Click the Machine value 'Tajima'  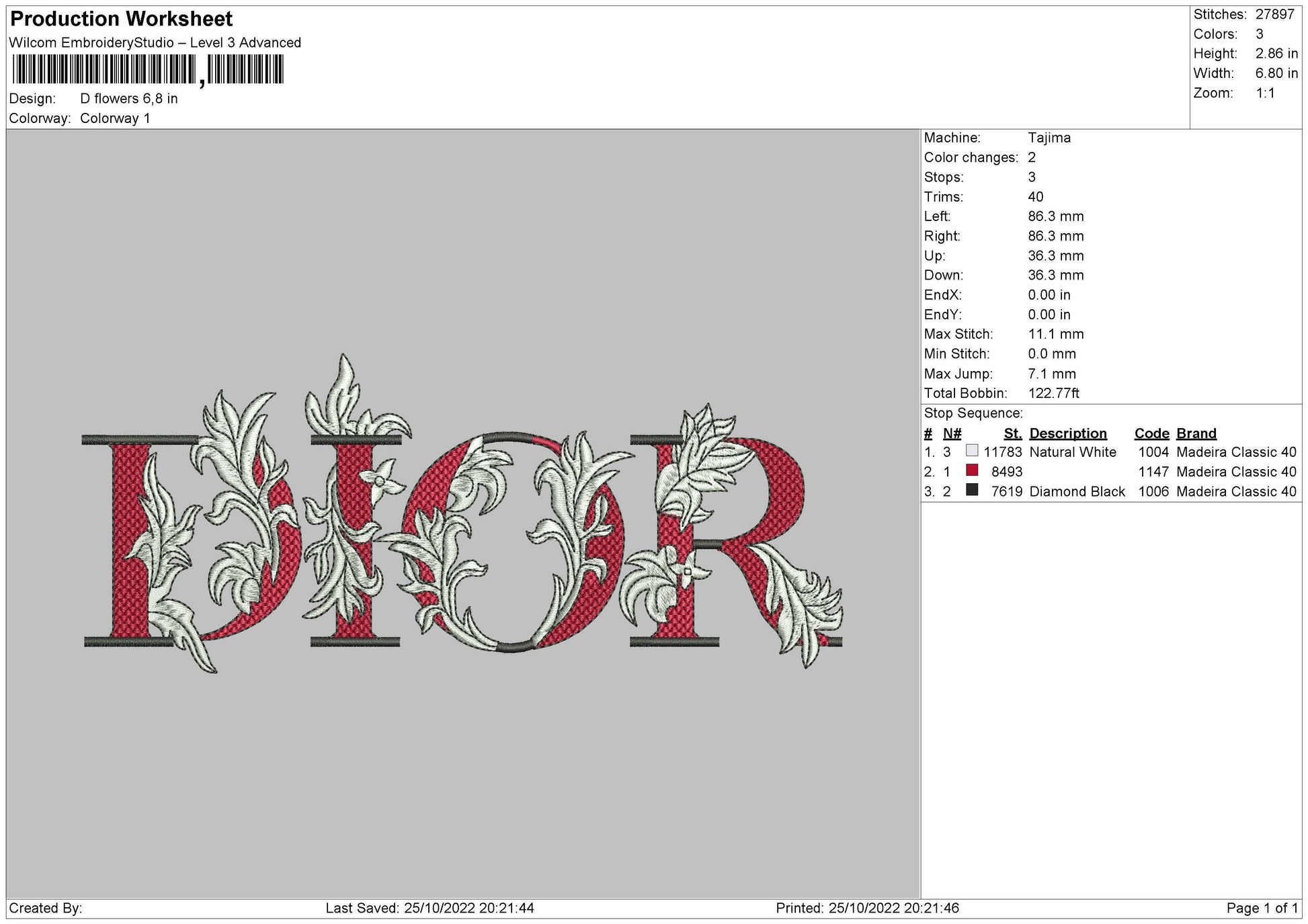tap(1049, 138)
